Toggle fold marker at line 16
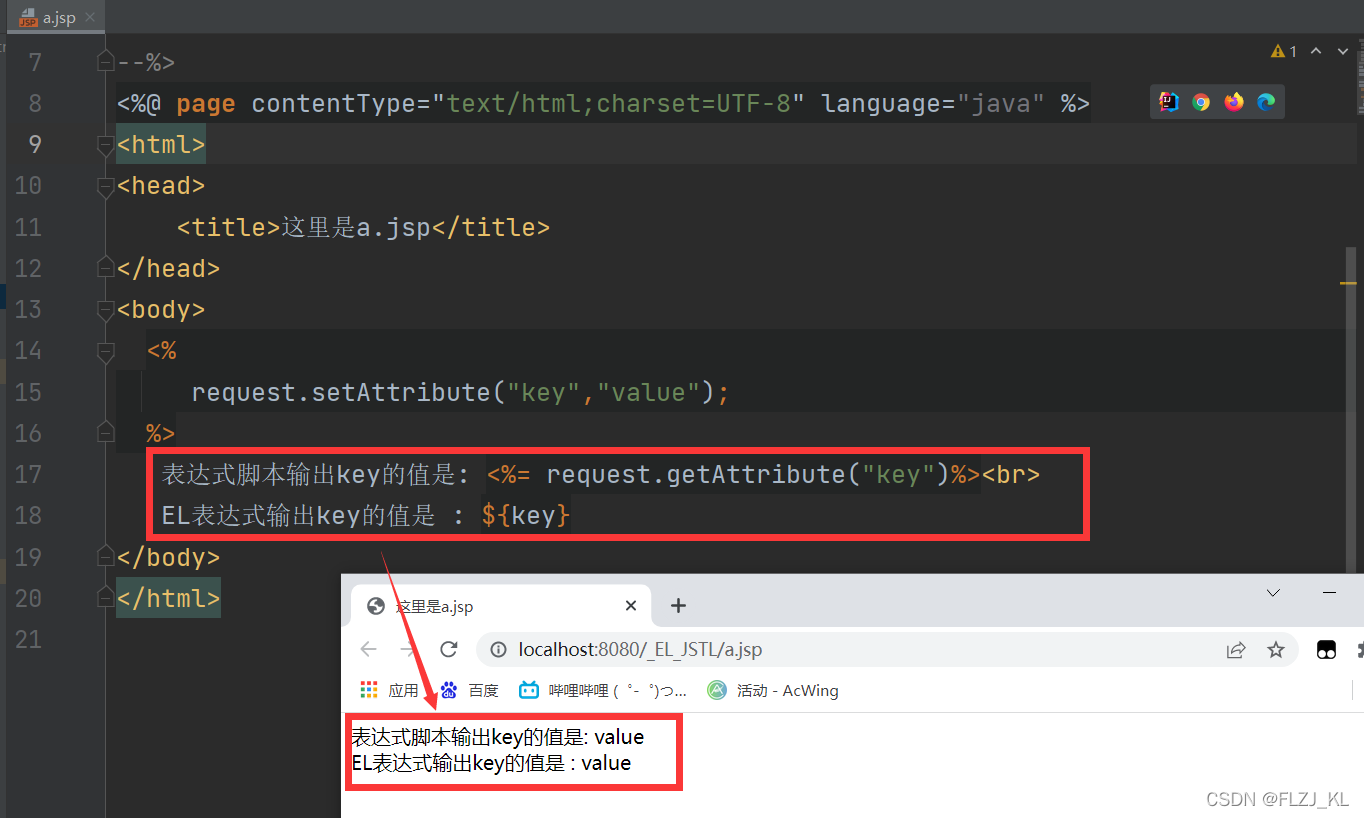Image resolution: width=1364 pixels, height=818 pixels. point(105,433)
